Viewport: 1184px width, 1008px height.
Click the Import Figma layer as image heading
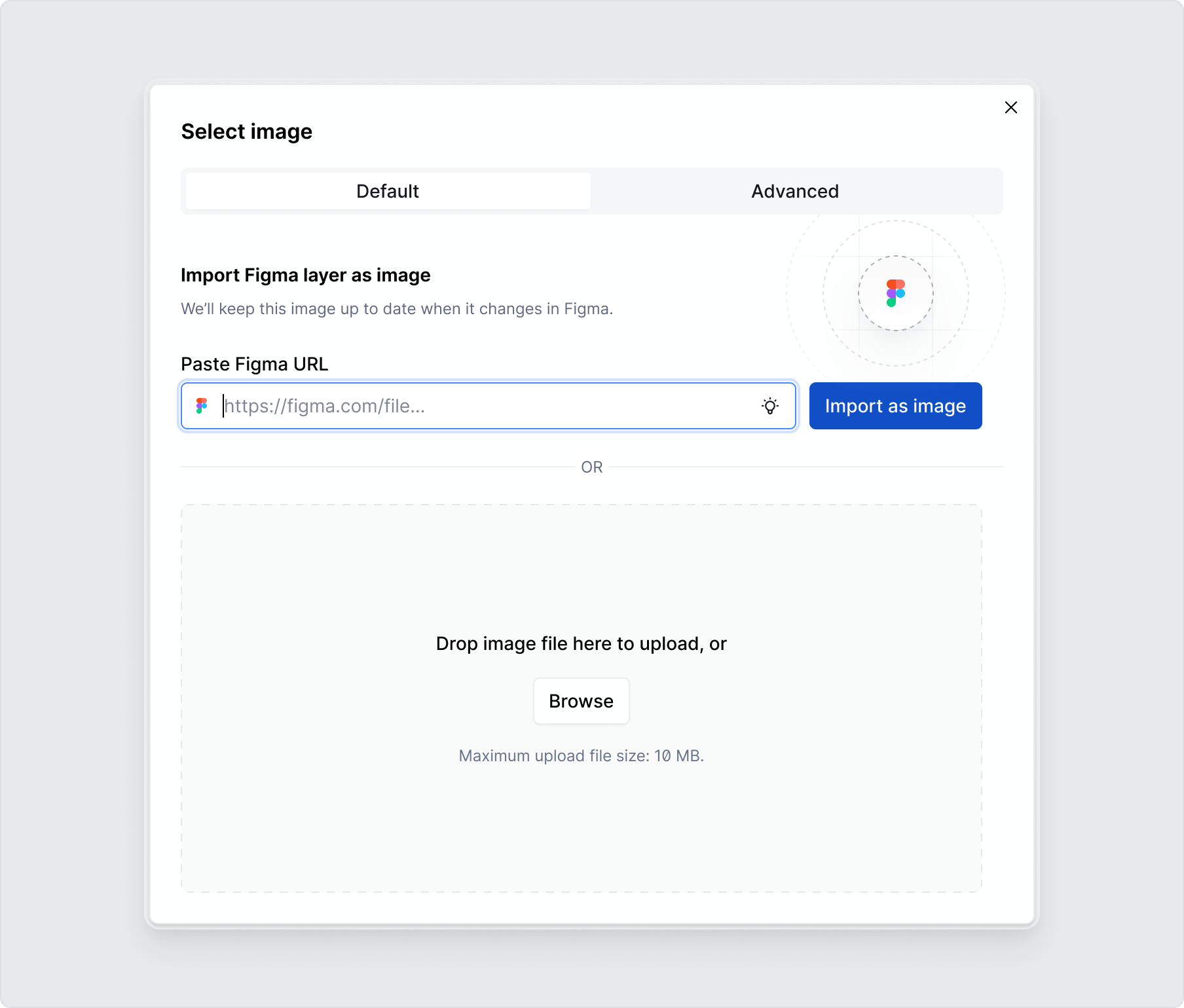coord(305,275)
